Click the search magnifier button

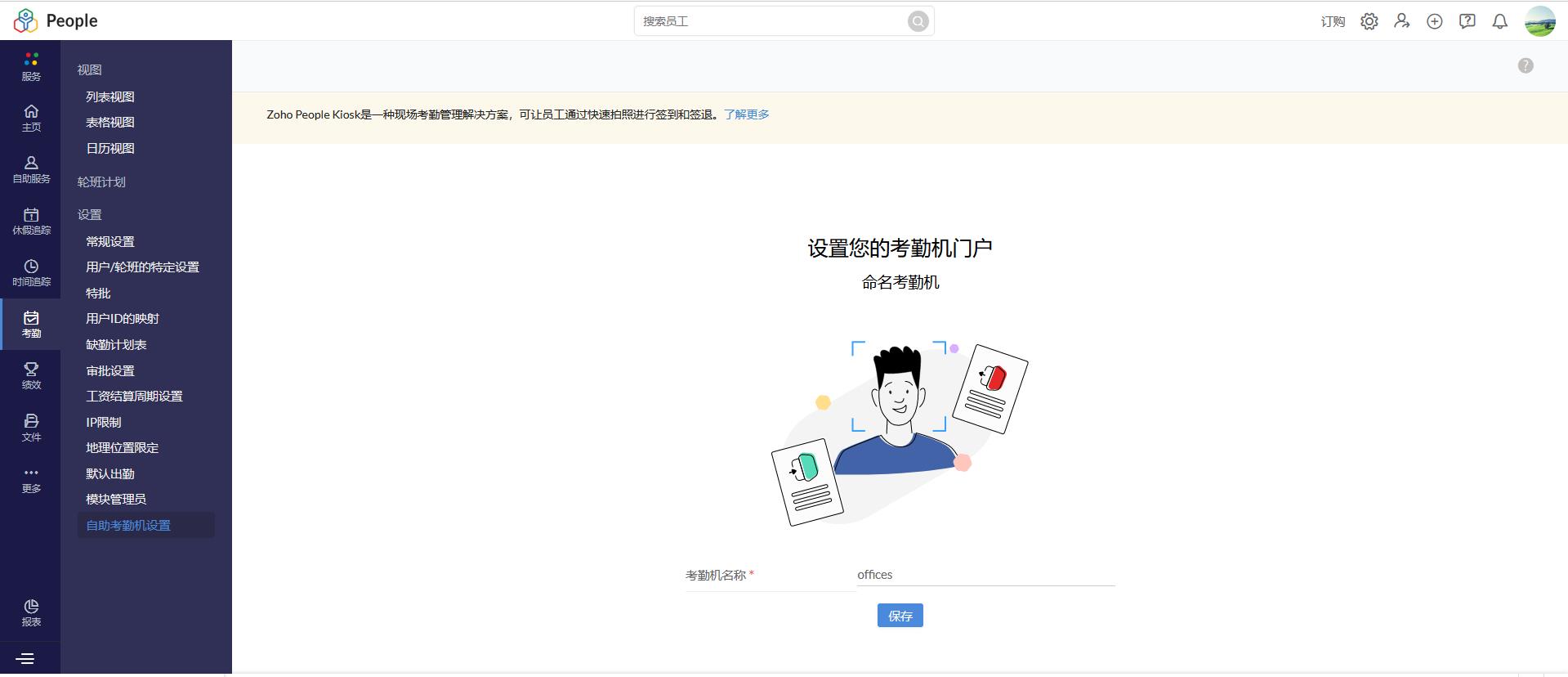pos(918,21)
